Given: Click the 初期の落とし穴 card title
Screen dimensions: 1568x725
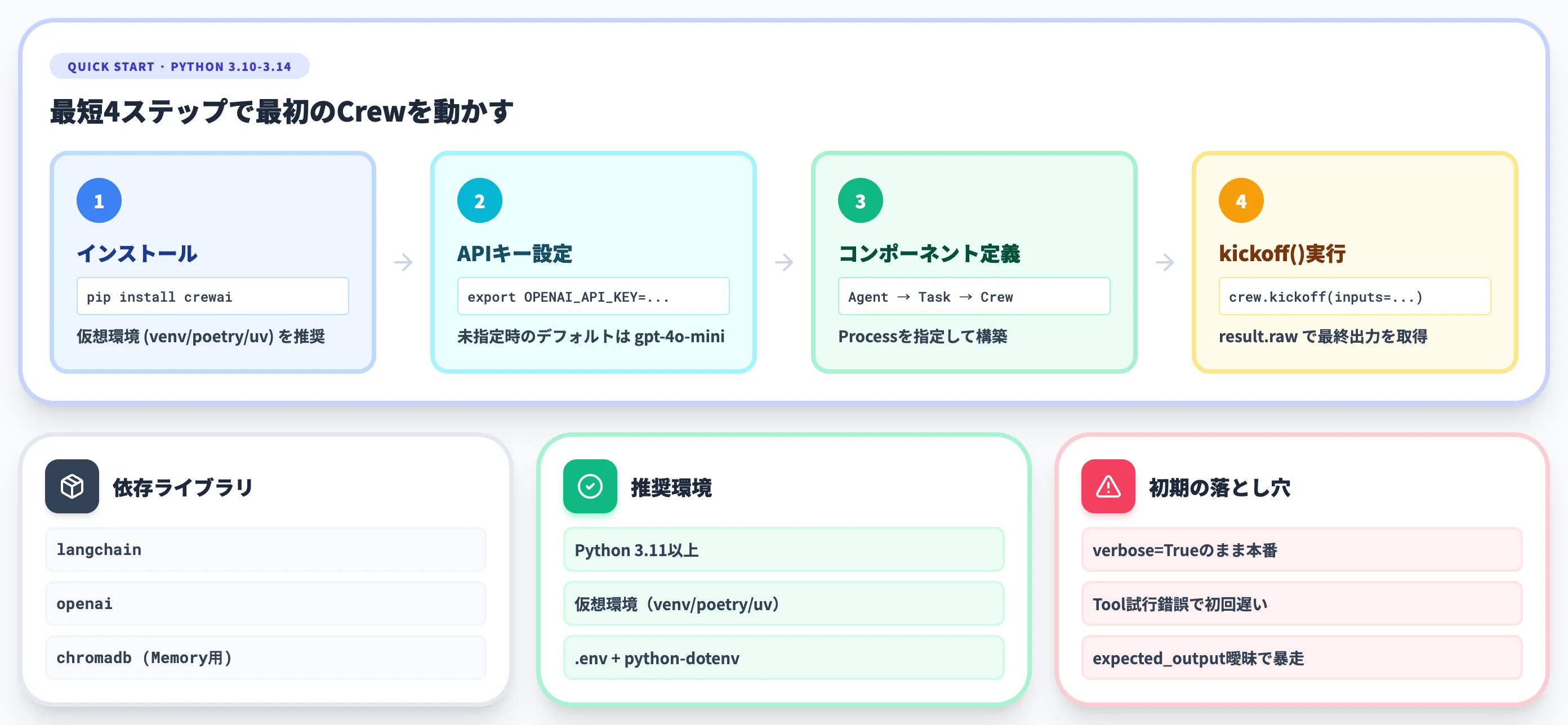Looking at the screenshot, I should pyautogui.click(x=1219, y=487).
